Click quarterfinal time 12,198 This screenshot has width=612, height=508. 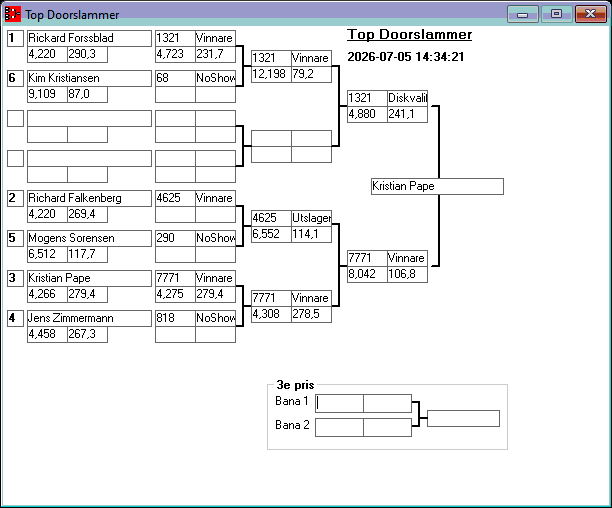tap(271, 74)
